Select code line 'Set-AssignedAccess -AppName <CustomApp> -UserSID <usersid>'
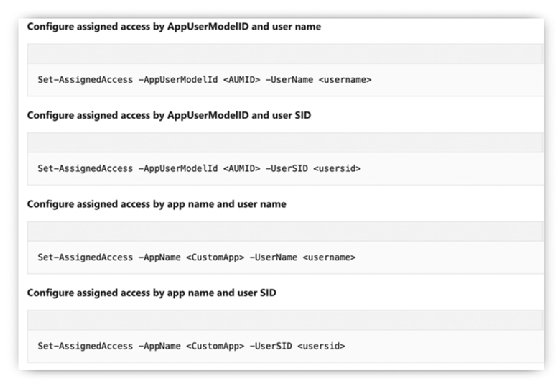Screen dimensions: 560x385 point(191,346)
